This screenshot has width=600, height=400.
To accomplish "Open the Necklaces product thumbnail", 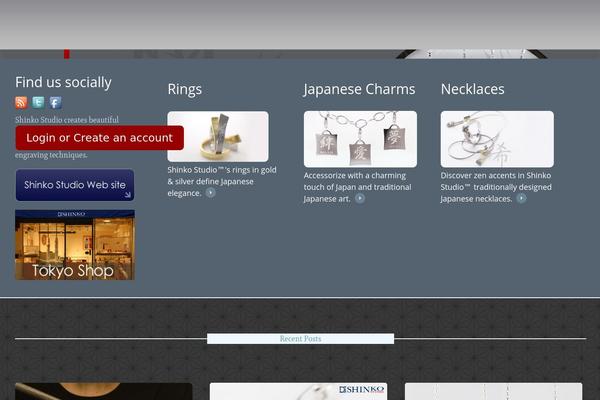I will pyautogui.click(x=497, y=139).
